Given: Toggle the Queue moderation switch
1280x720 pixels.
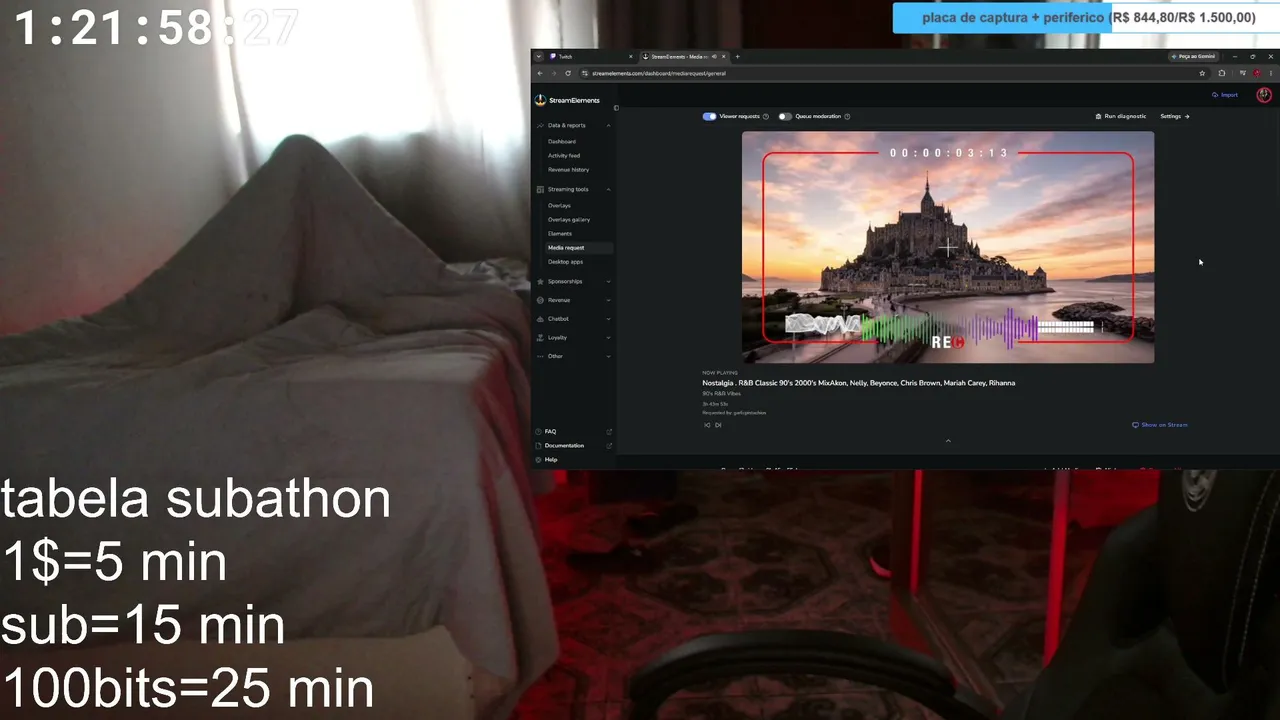Looking at the screenshot, I should pyautogui.click(x=785, y=116).
